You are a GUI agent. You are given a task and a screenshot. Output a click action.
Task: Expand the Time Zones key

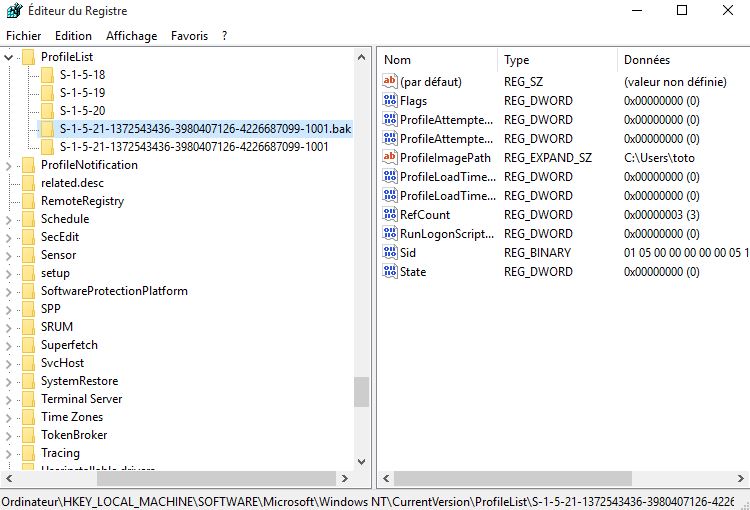[9, 418]
